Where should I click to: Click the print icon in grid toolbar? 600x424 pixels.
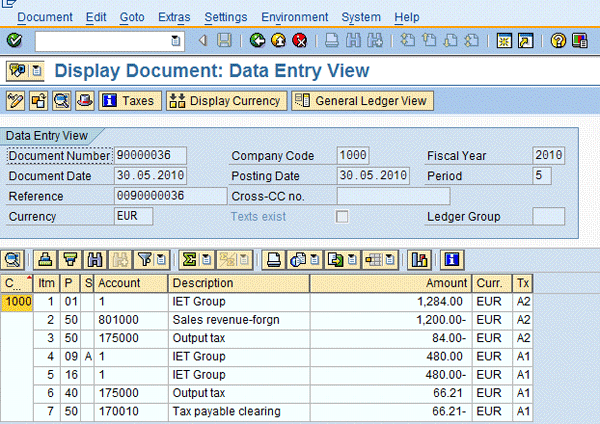click(272, 260)
